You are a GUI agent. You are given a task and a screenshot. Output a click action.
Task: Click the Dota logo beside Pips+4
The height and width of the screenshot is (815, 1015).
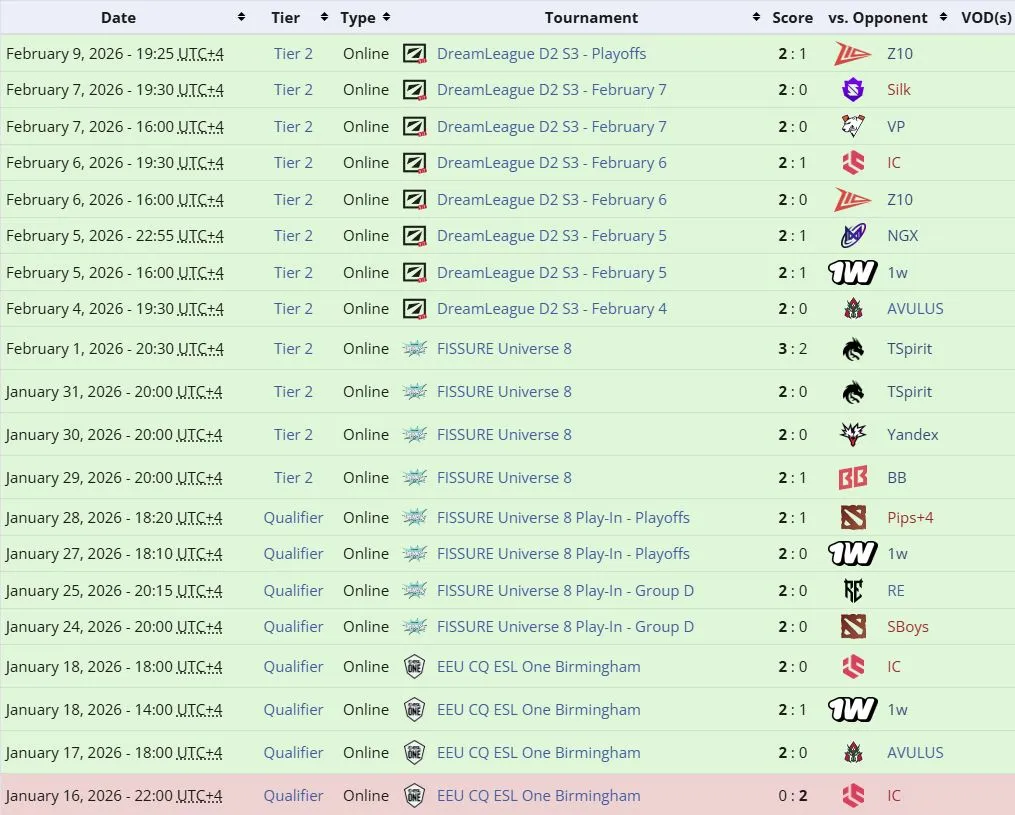coord(853,518)
